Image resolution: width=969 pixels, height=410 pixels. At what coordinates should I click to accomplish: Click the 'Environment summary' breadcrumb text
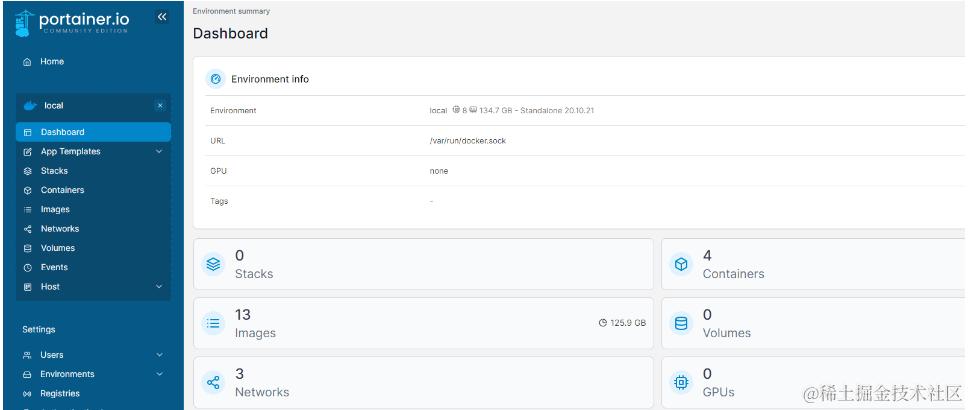click(231, 11)
